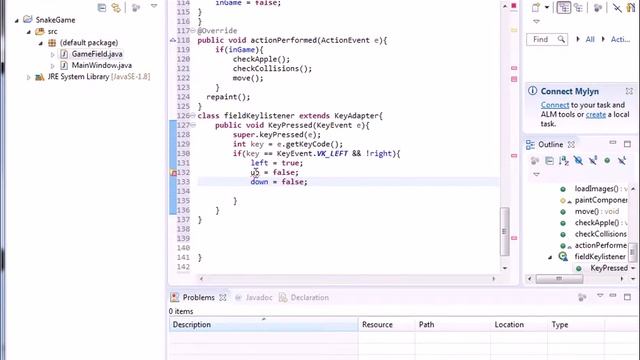Select the SnakeGame project
The height and width of the screenshot is (360, 640).
click(x=55, y=20)
